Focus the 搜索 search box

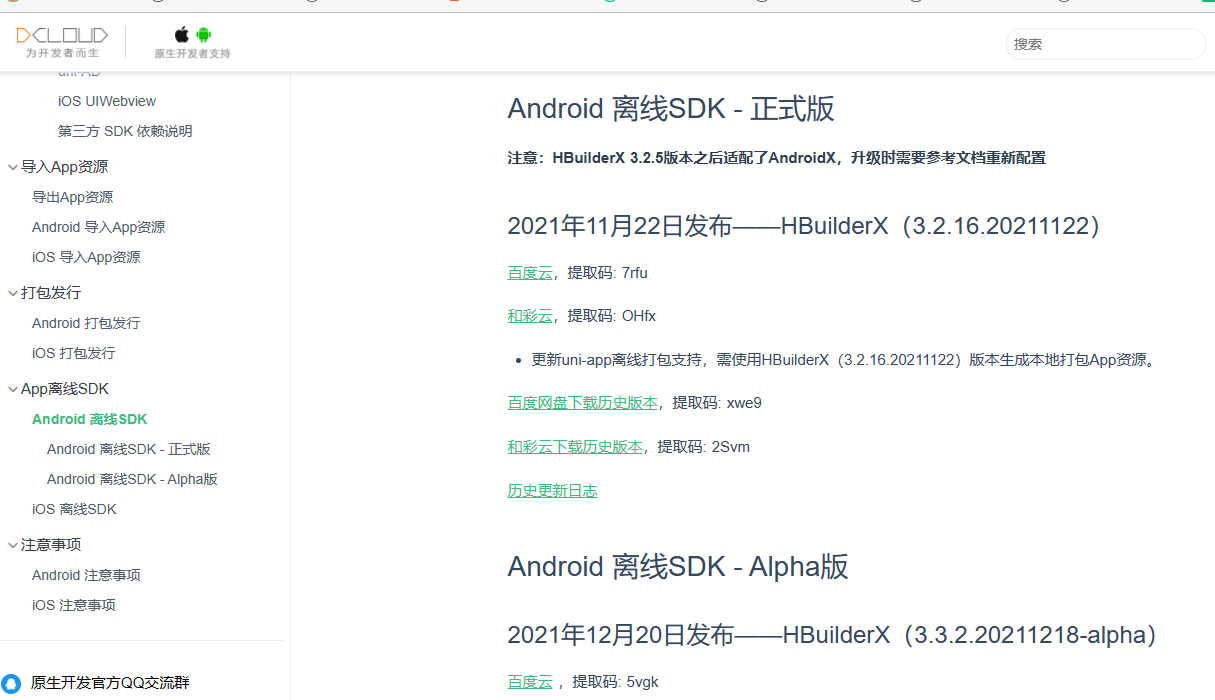(x=1104, y=44)
